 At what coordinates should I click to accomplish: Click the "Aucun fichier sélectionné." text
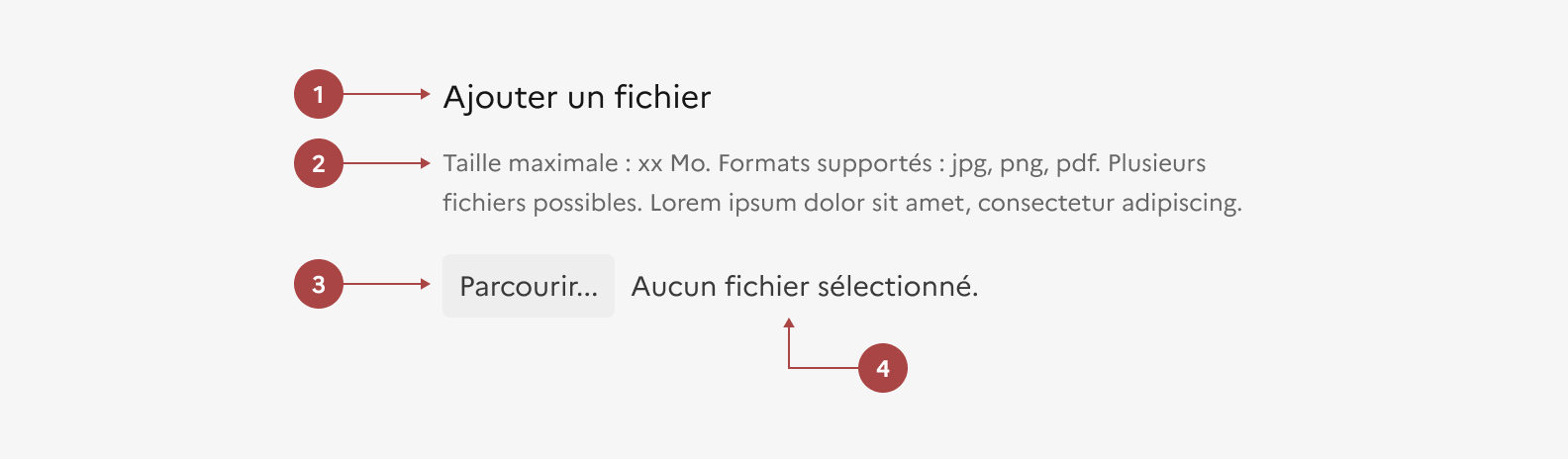[x=804, y=287]
